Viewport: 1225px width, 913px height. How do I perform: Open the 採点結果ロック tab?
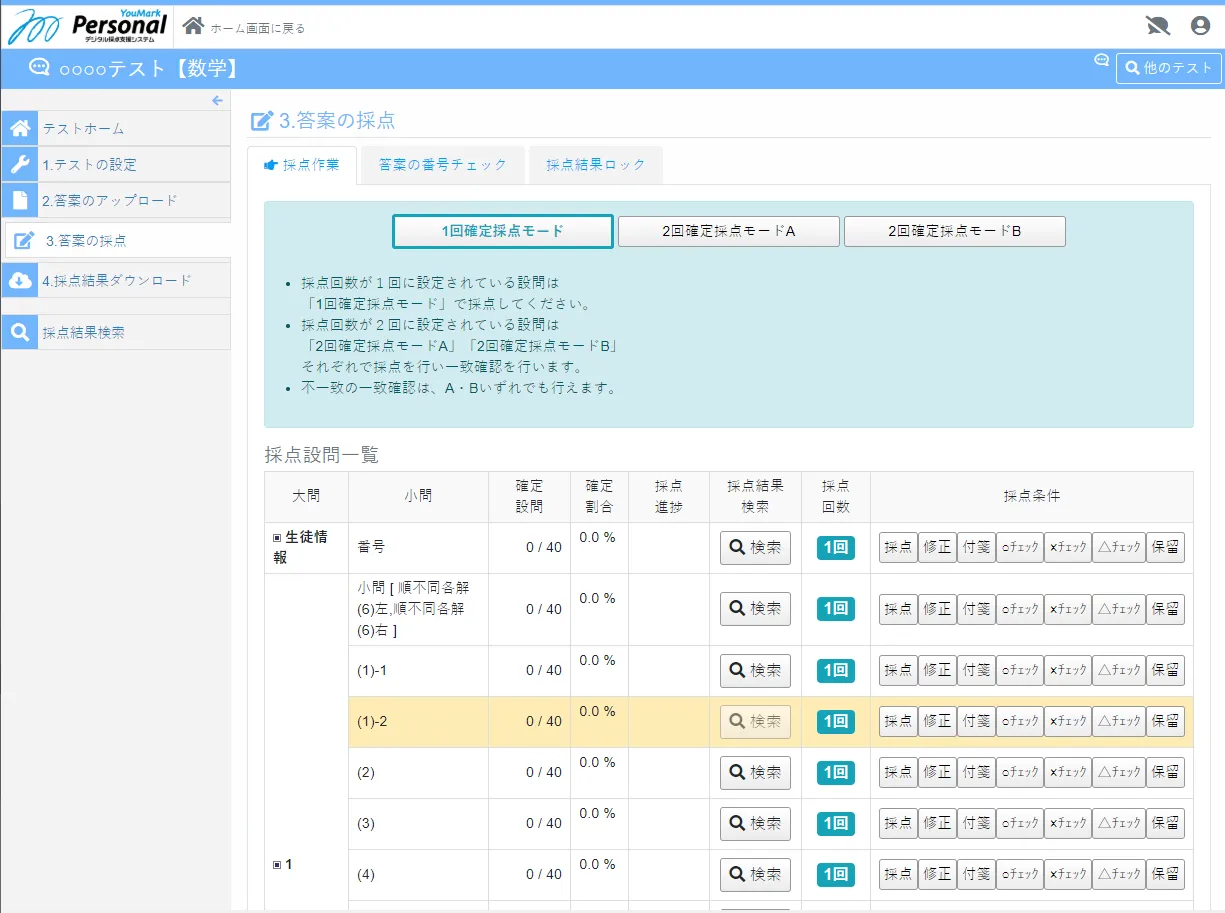[x=596, y=165]
